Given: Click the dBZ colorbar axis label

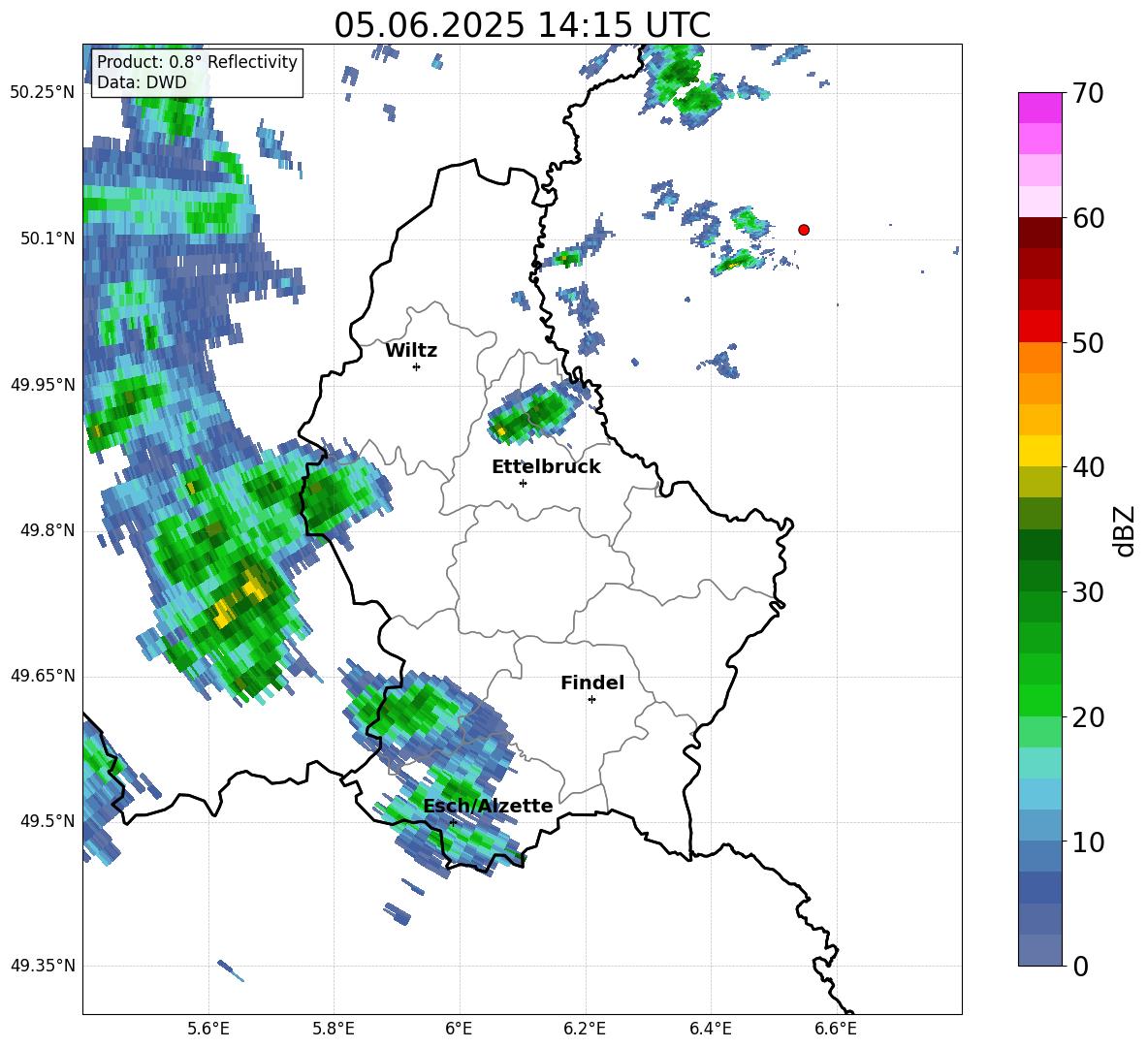Looking at the screenshot, I should tap(1126, 530).
